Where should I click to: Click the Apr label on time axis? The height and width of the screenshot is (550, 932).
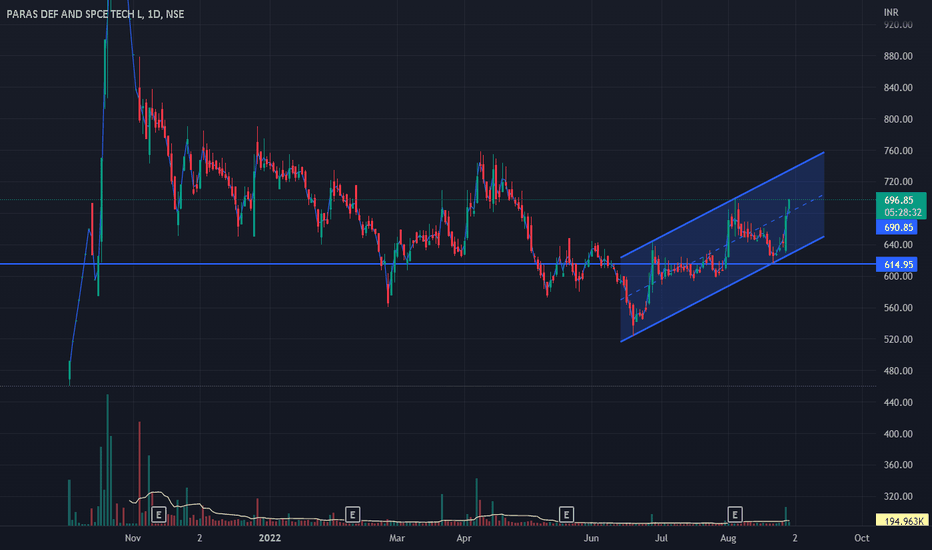click(464, 538)
